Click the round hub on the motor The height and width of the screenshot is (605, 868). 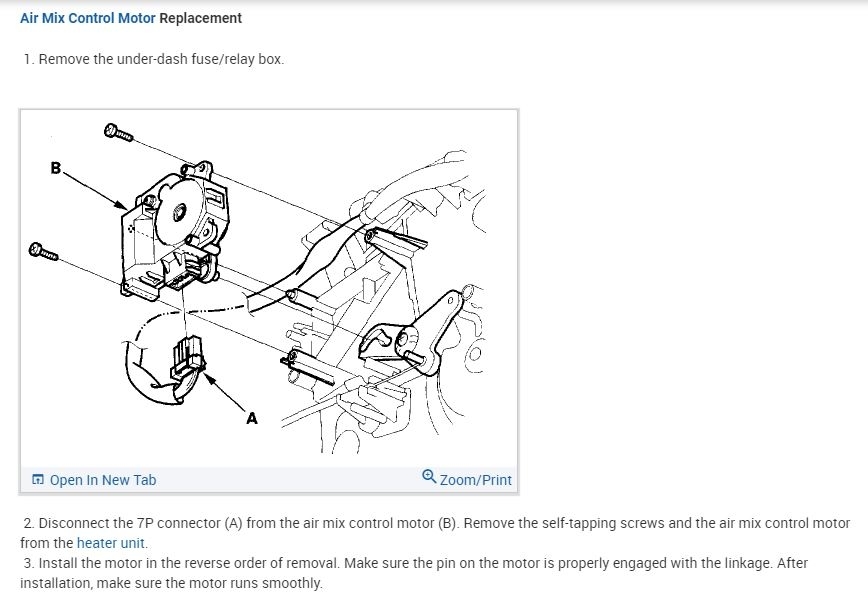[180, 211]
